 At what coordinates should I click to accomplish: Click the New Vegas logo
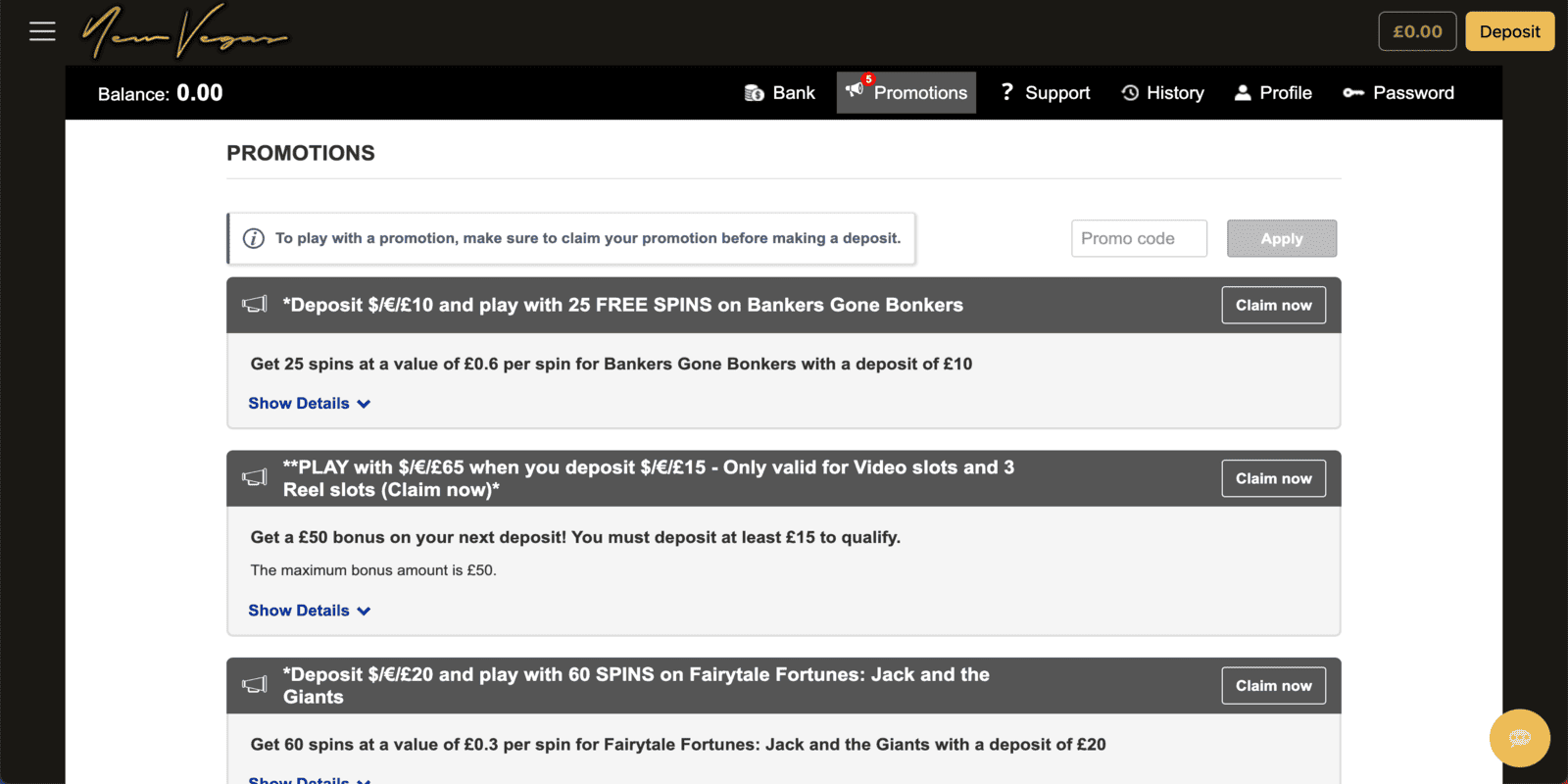point(185,33)
